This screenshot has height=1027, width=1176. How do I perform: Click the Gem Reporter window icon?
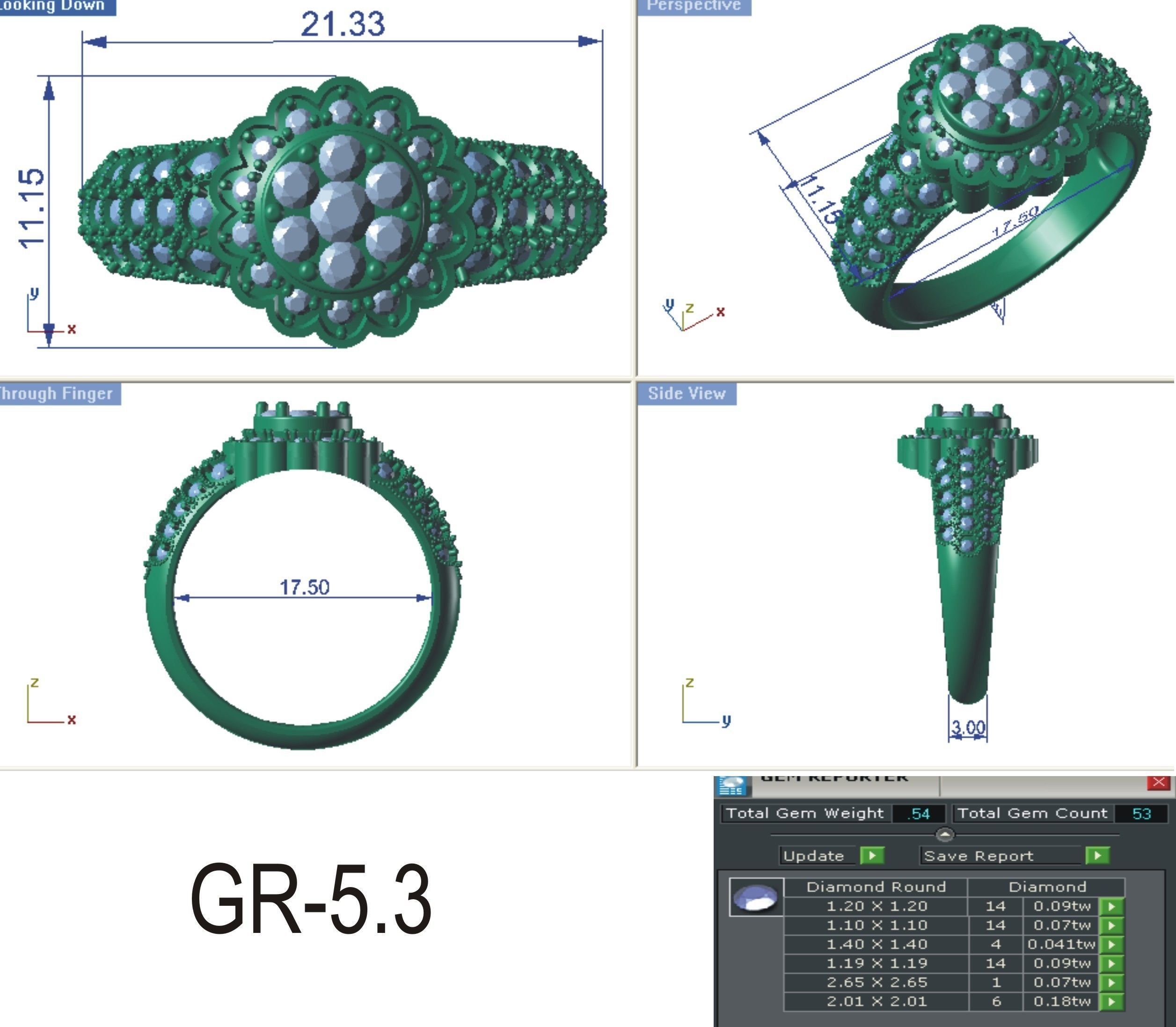732,786
